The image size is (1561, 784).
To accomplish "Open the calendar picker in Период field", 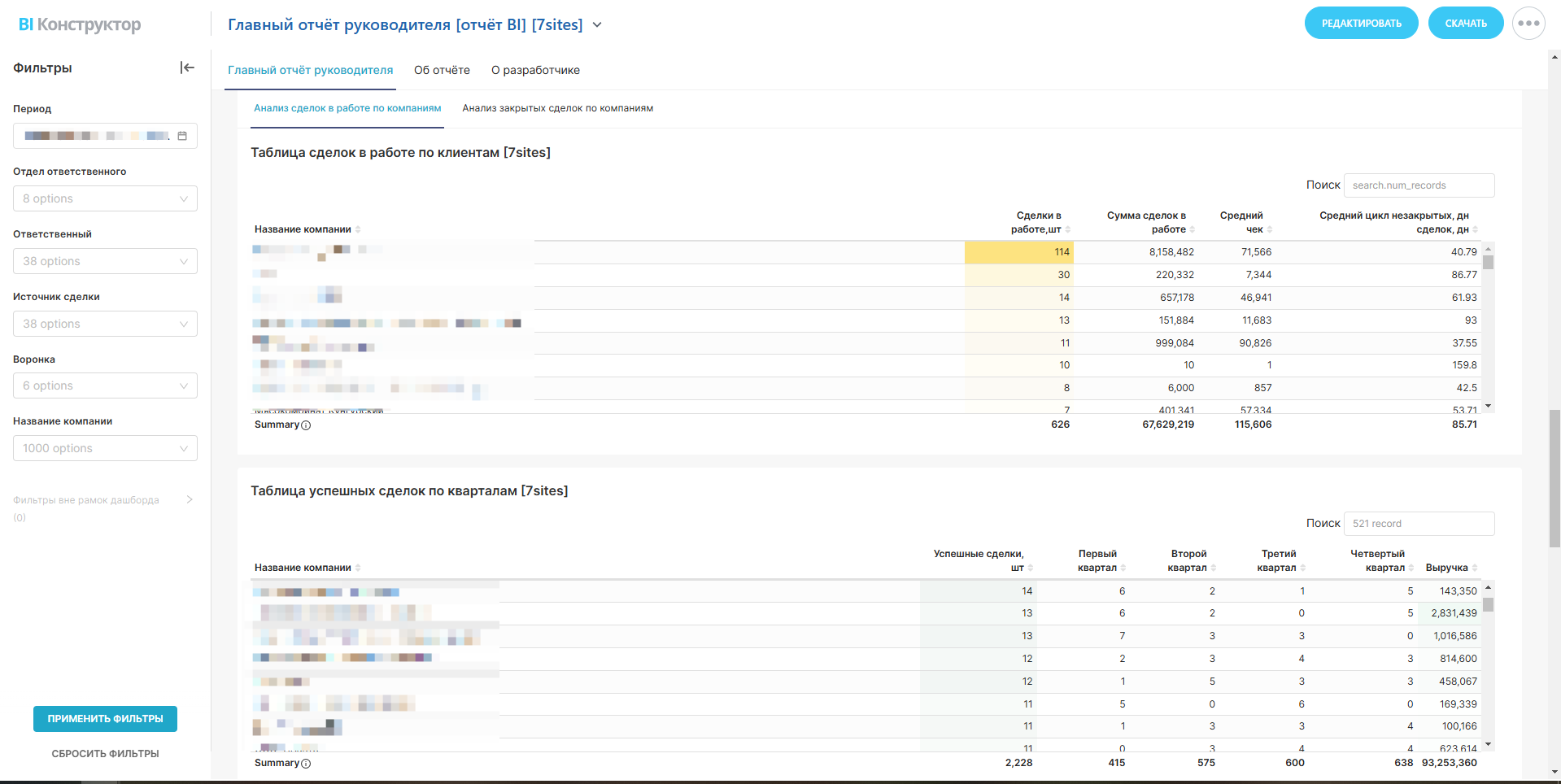I will 182,136.
